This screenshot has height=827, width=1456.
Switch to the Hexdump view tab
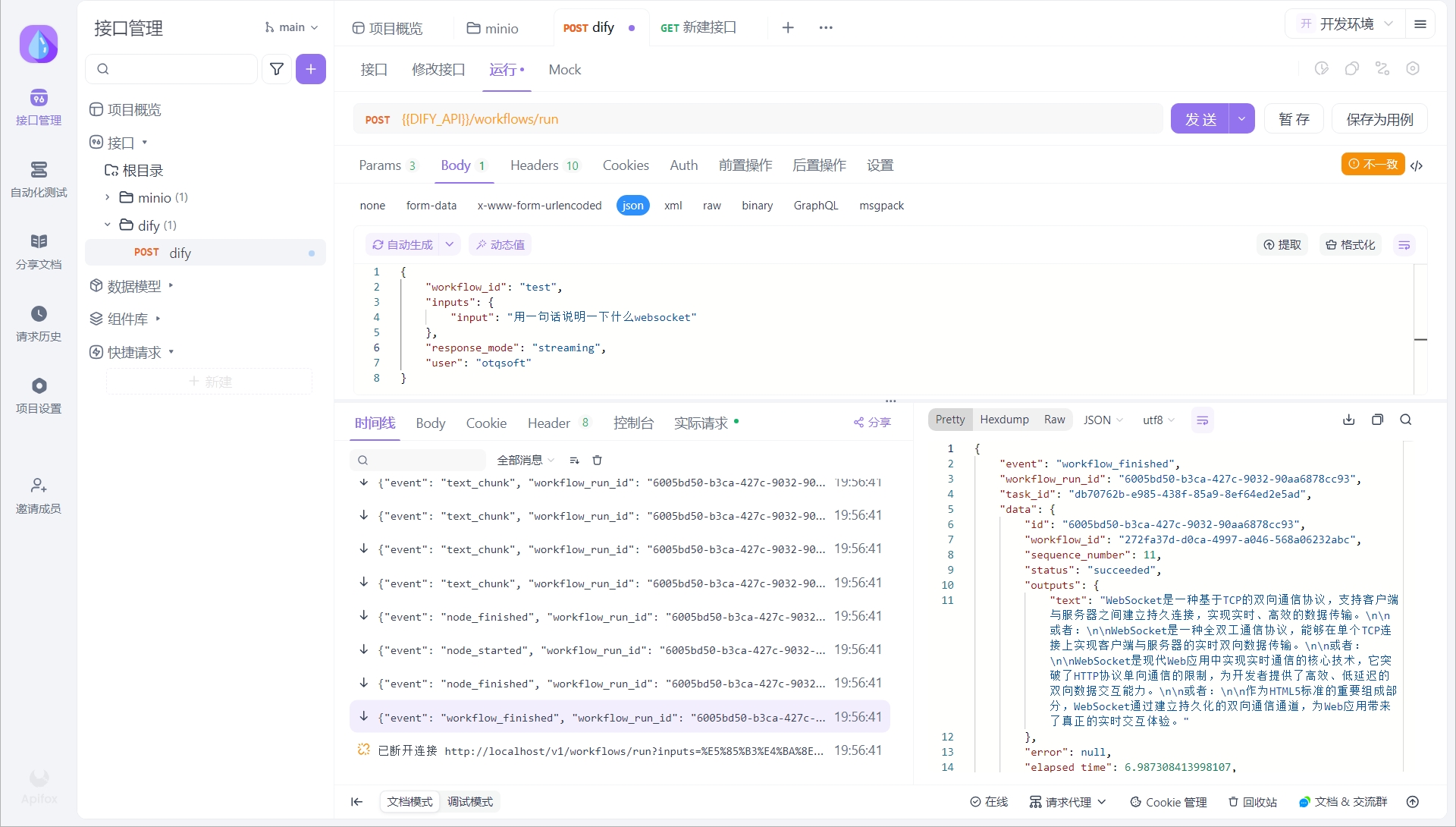point(1004,420)
